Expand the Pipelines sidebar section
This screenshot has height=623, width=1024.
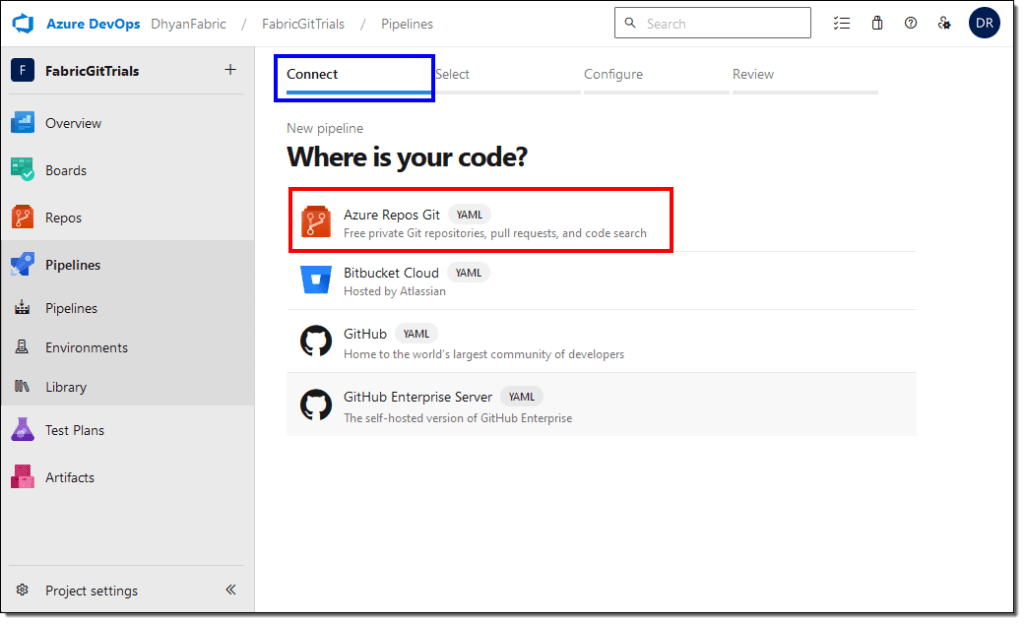[x=72, y=265]
